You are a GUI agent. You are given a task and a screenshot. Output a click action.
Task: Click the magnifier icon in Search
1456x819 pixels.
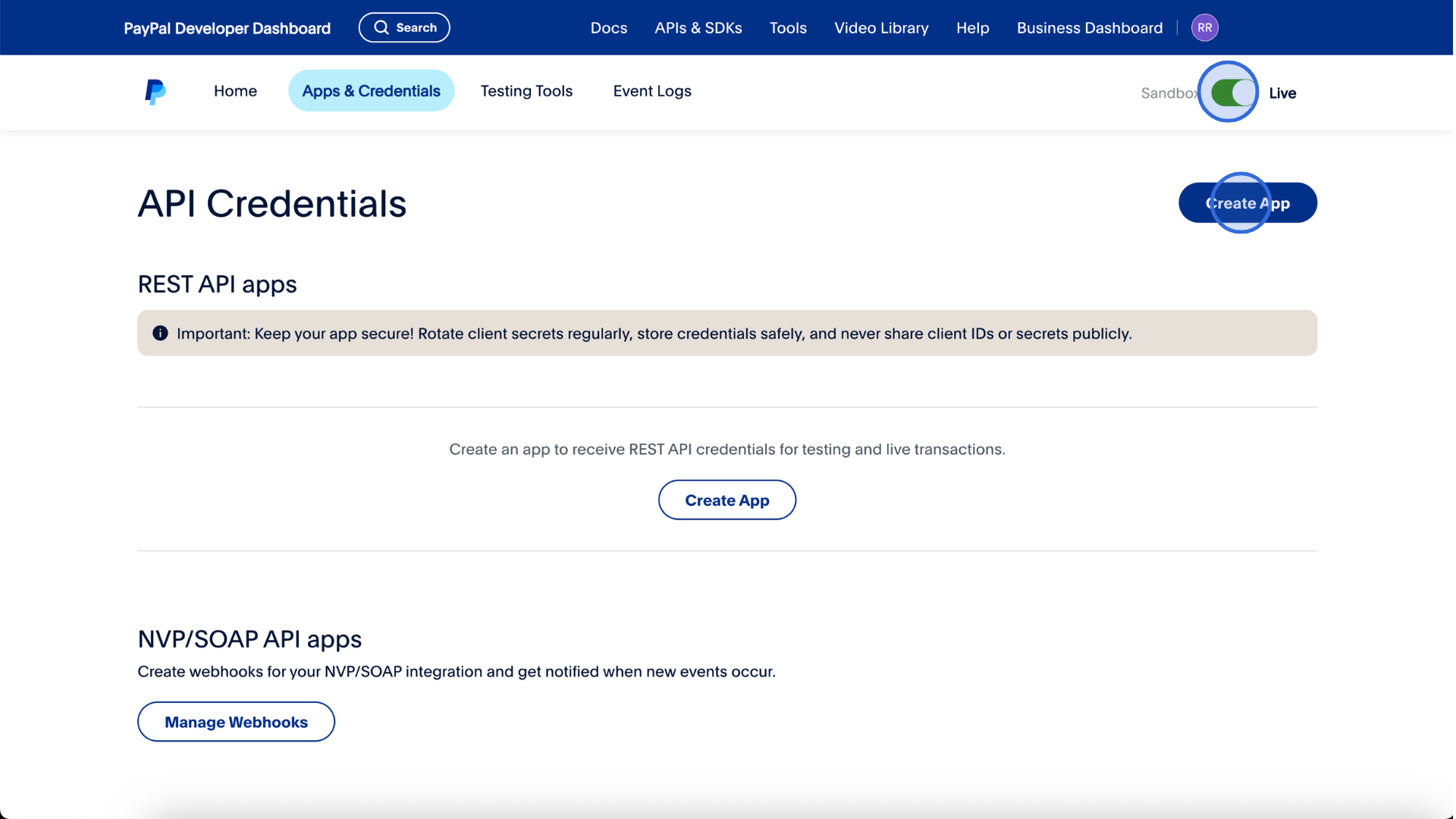pyautogui.click(x=381, y=28)
